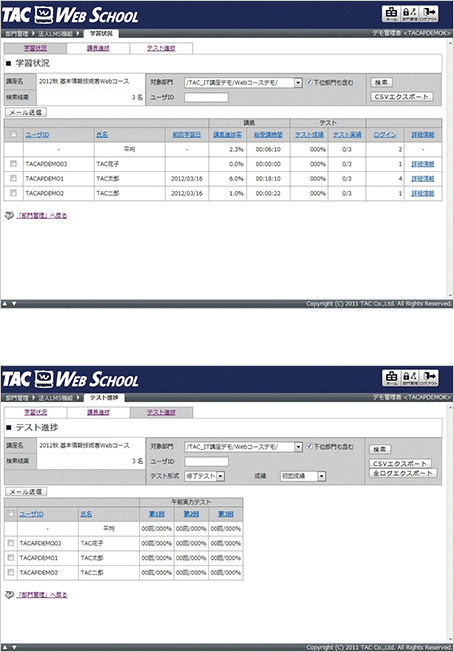Screen dimensions: 454x652
Task: Expand the 対象部門 dropdown on 学習状況 screen
Action: [x=298, y=82]
